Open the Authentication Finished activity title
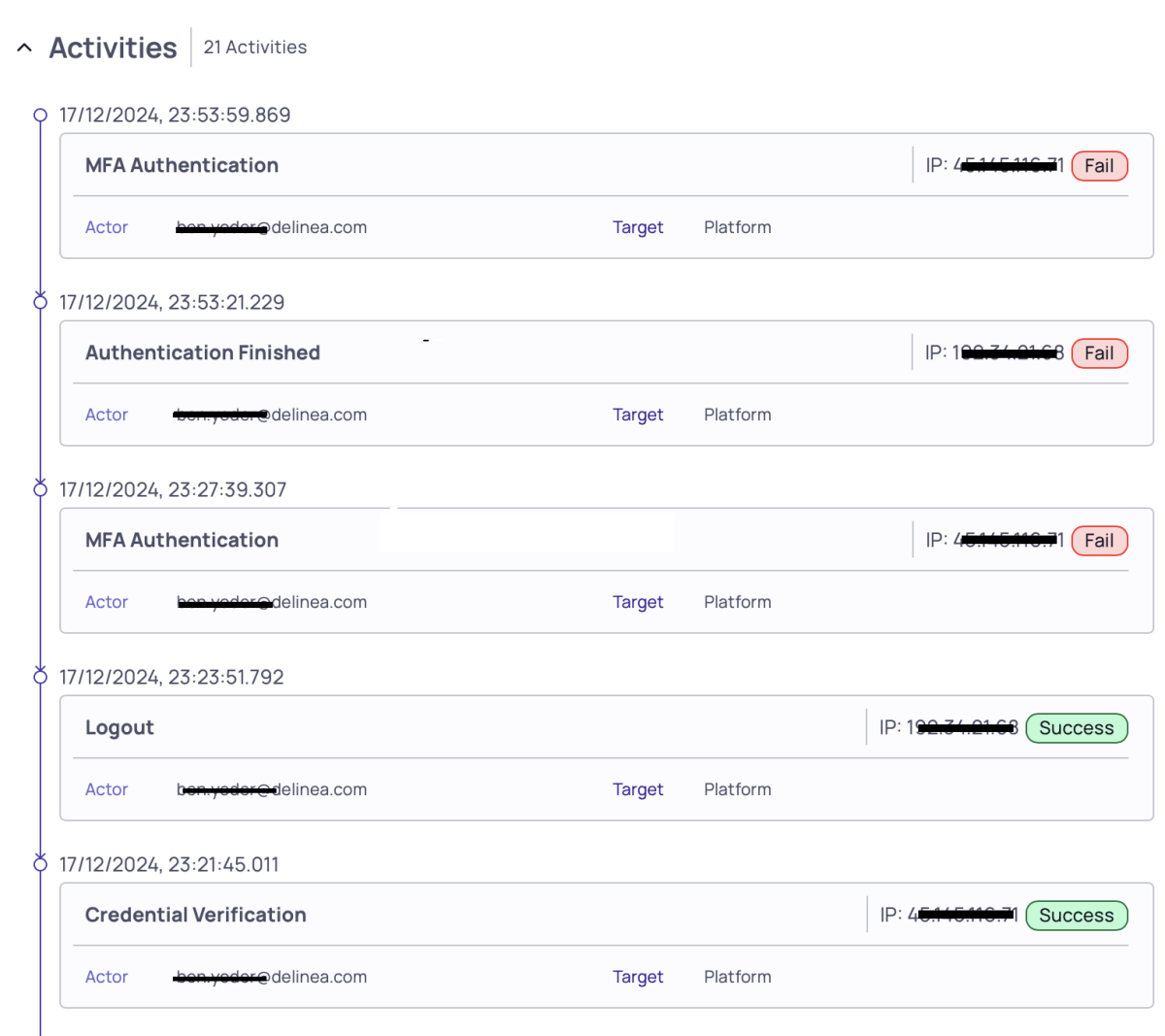Viewport: 1165px width, 1036px height. [203, 352]
